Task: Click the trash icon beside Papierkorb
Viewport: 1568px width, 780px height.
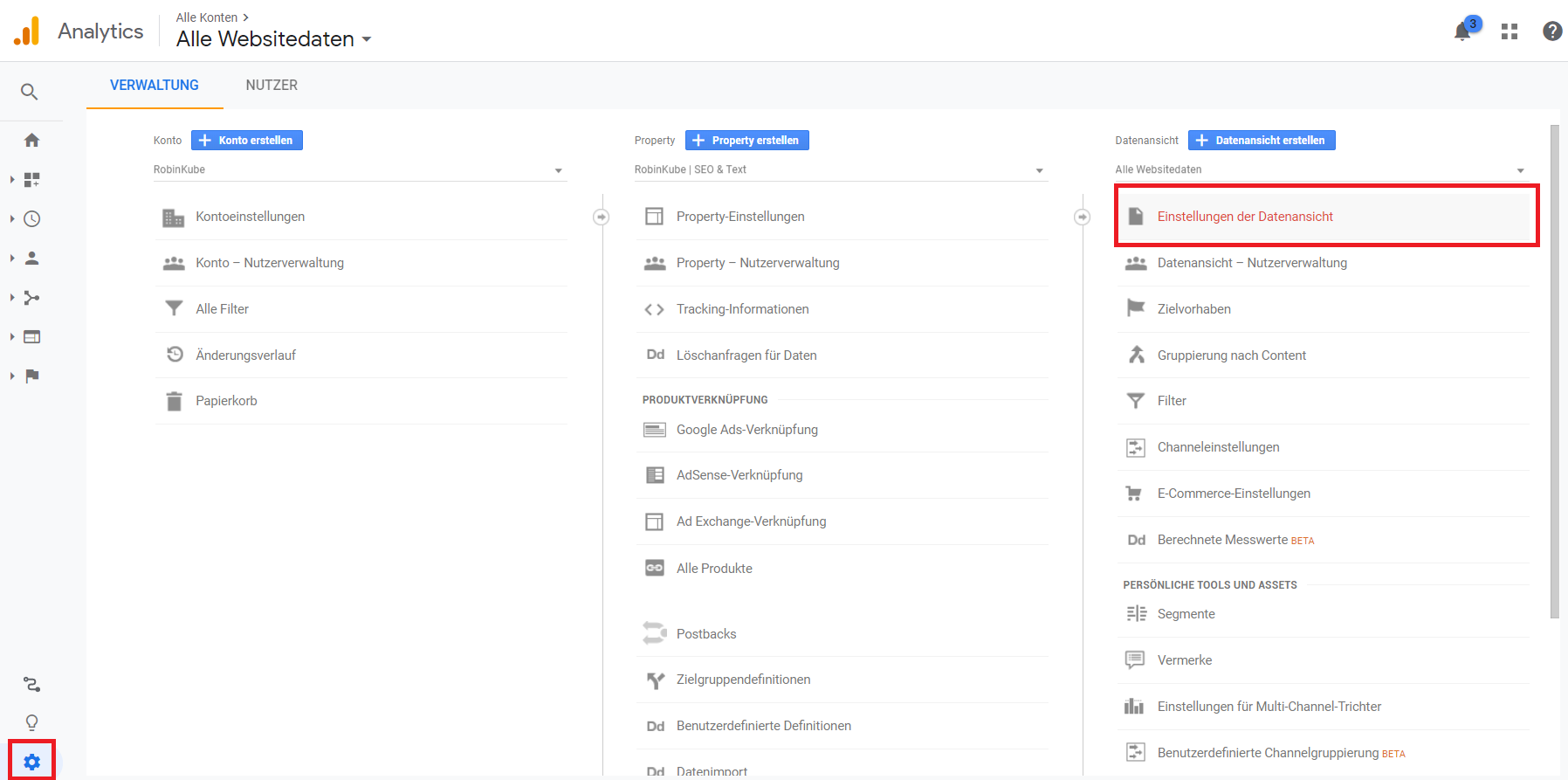Action: click(x=175, y=401)
